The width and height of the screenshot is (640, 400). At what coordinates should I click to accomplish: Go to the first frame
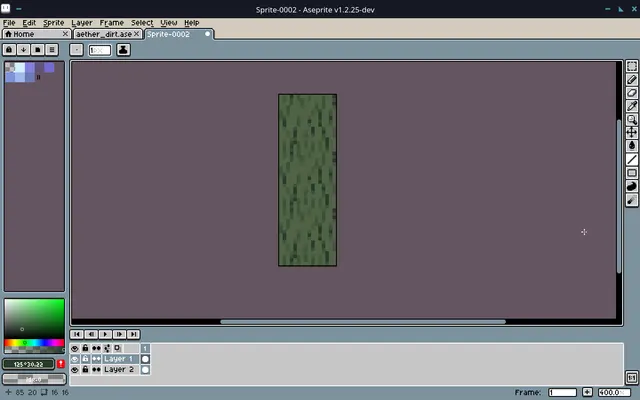77,334
